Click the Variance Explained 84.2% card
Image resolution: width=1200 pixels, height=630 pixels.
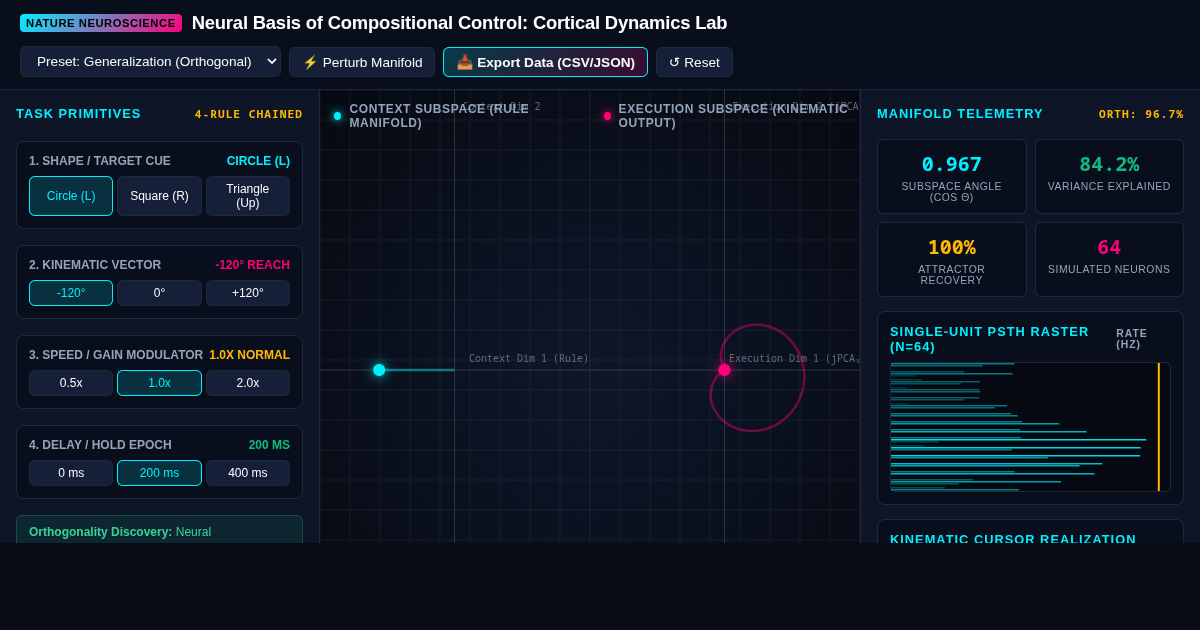point(1109,176)
